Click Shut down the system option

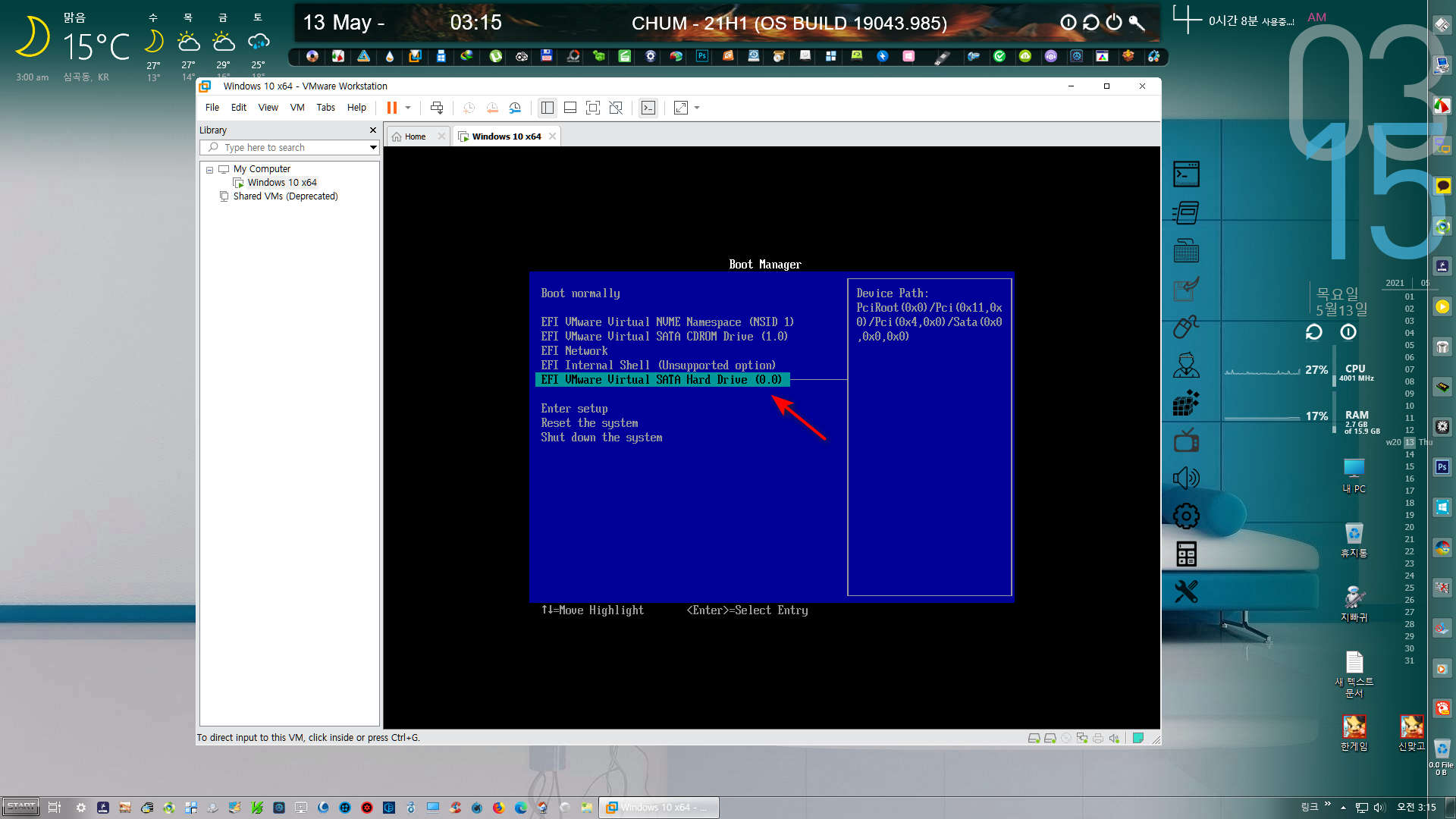(x=601, y=438)
